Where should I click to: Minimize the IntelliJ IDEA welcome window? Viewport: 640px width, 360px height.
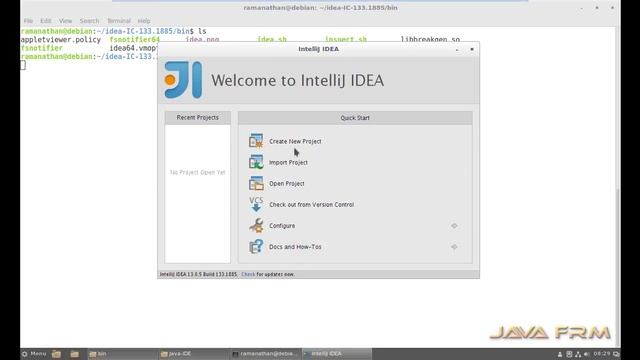[x=457, y=49]
